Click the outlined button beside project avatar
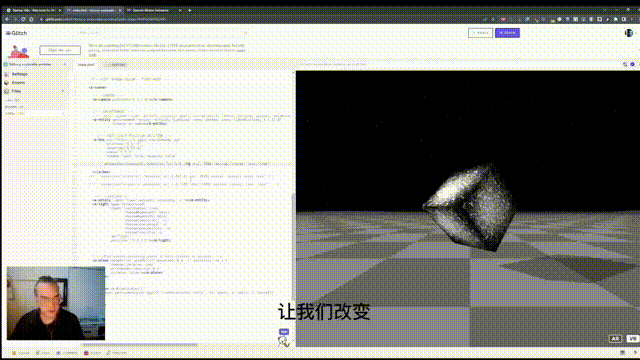Viewport: 640px width, 360px height. point(60,50)
